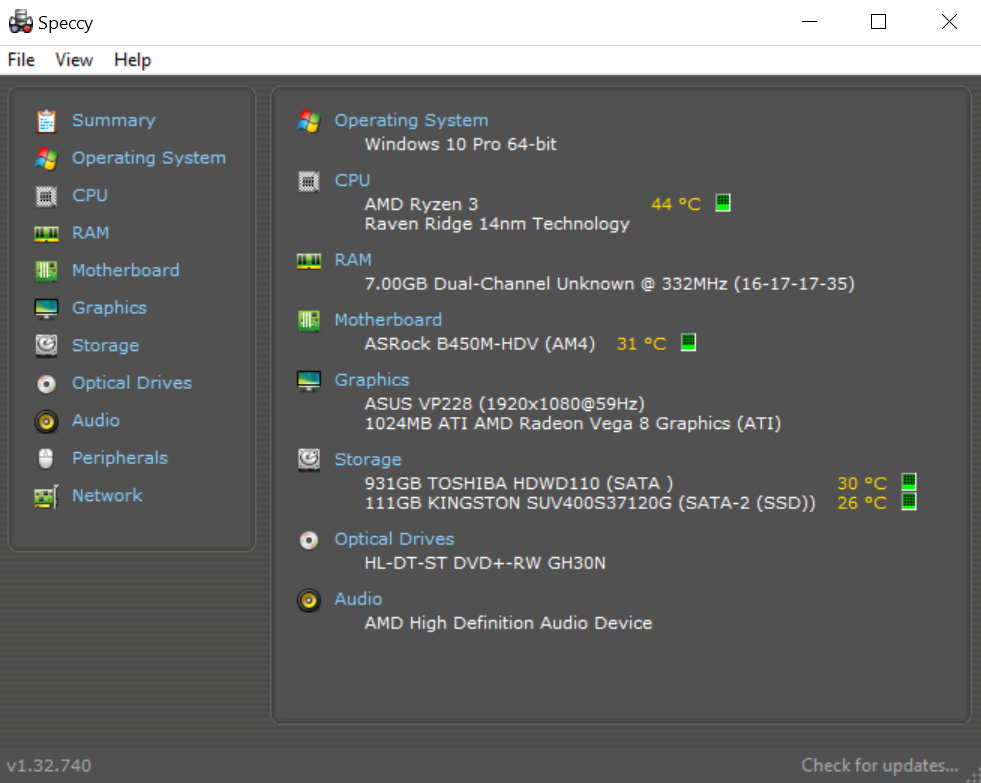Viewport: 981px width, 783px height.
Task: Click the Motherboard icon in sidebar
Action: pos(46,271)
